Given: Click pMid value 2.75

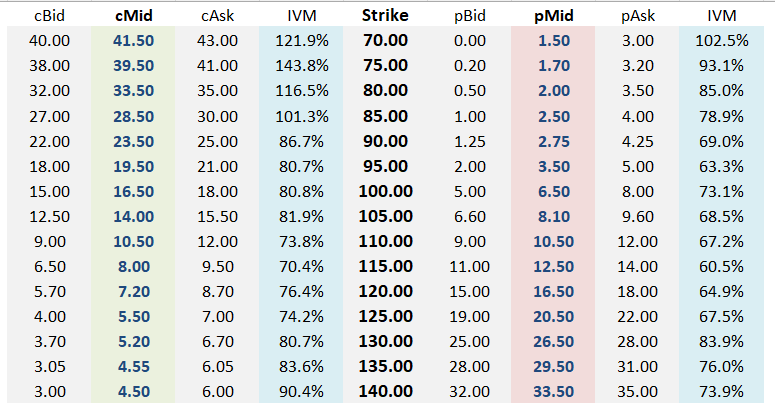Looking at the screenshot, I should pos(554,141).
